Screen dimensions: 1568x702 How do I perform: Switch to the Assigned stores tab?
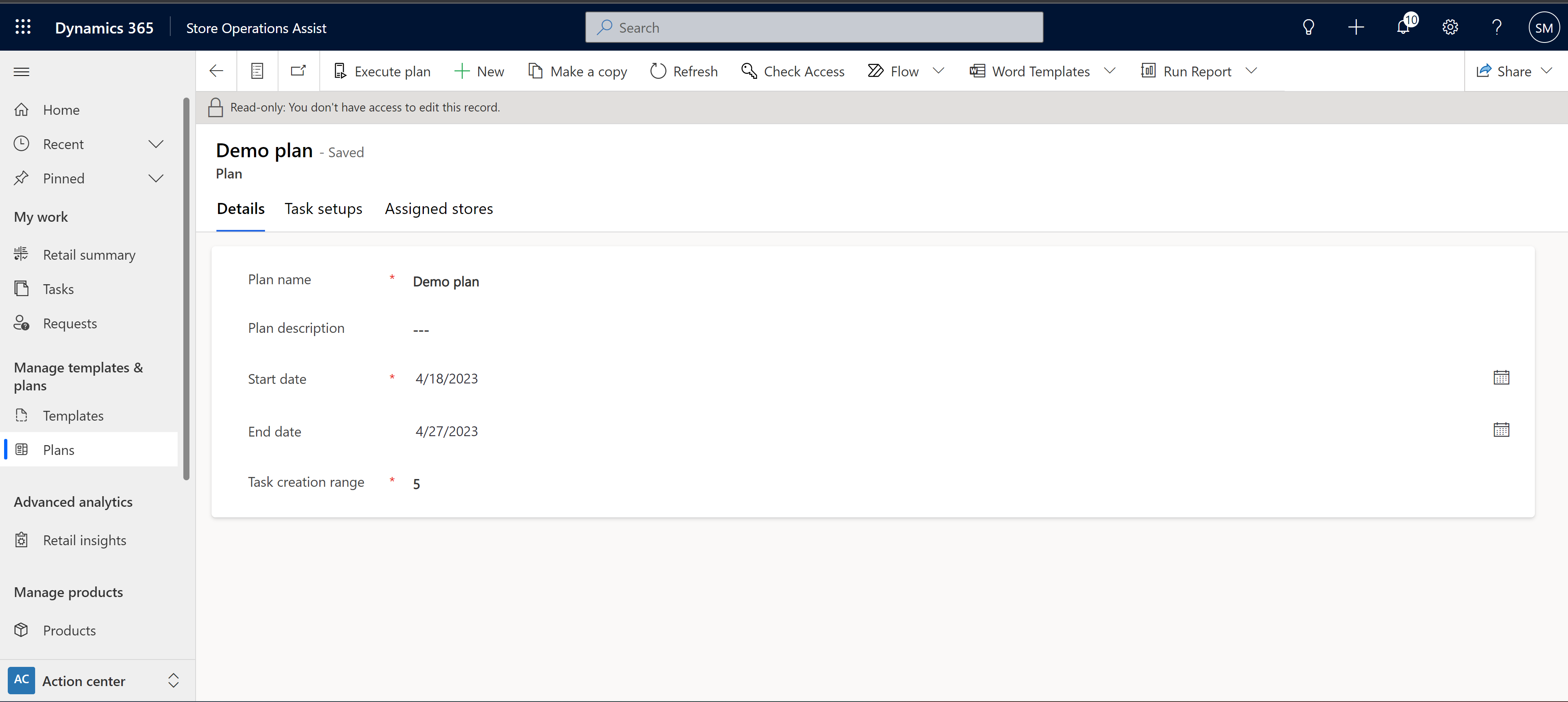pos(439,208)
